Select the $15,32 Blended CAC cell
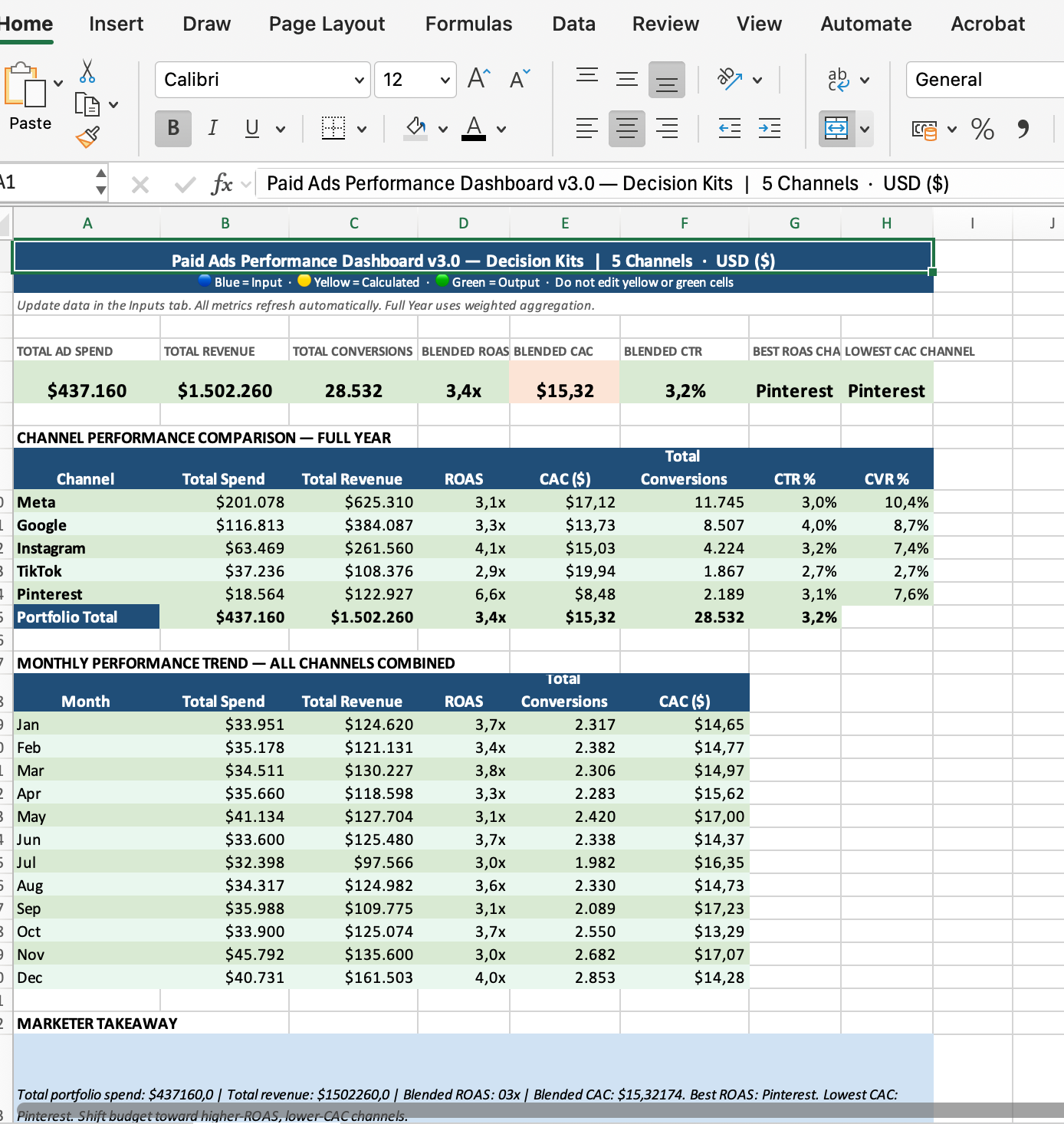Image resolution: width=1064 pixels, height=1124 pixels. [565, 383]
